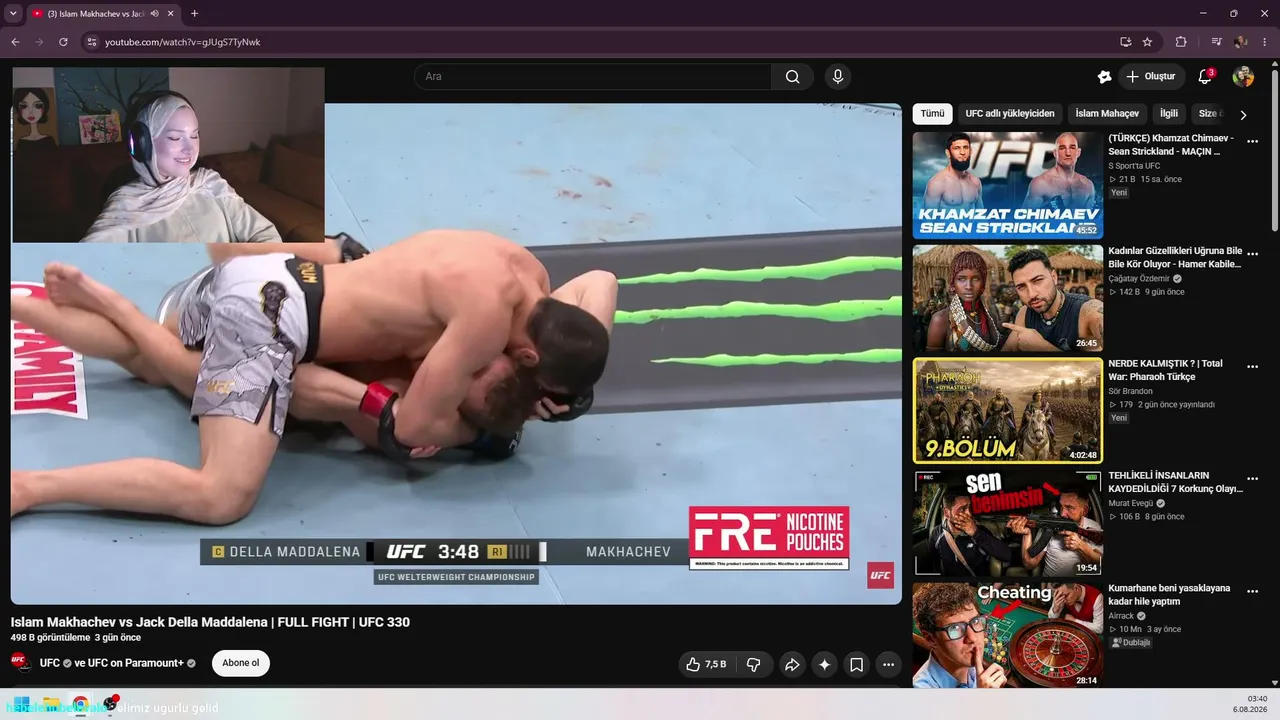Show more filter chips with arrow
The image size is (1280, 720).
click(x=1243, y=115)
